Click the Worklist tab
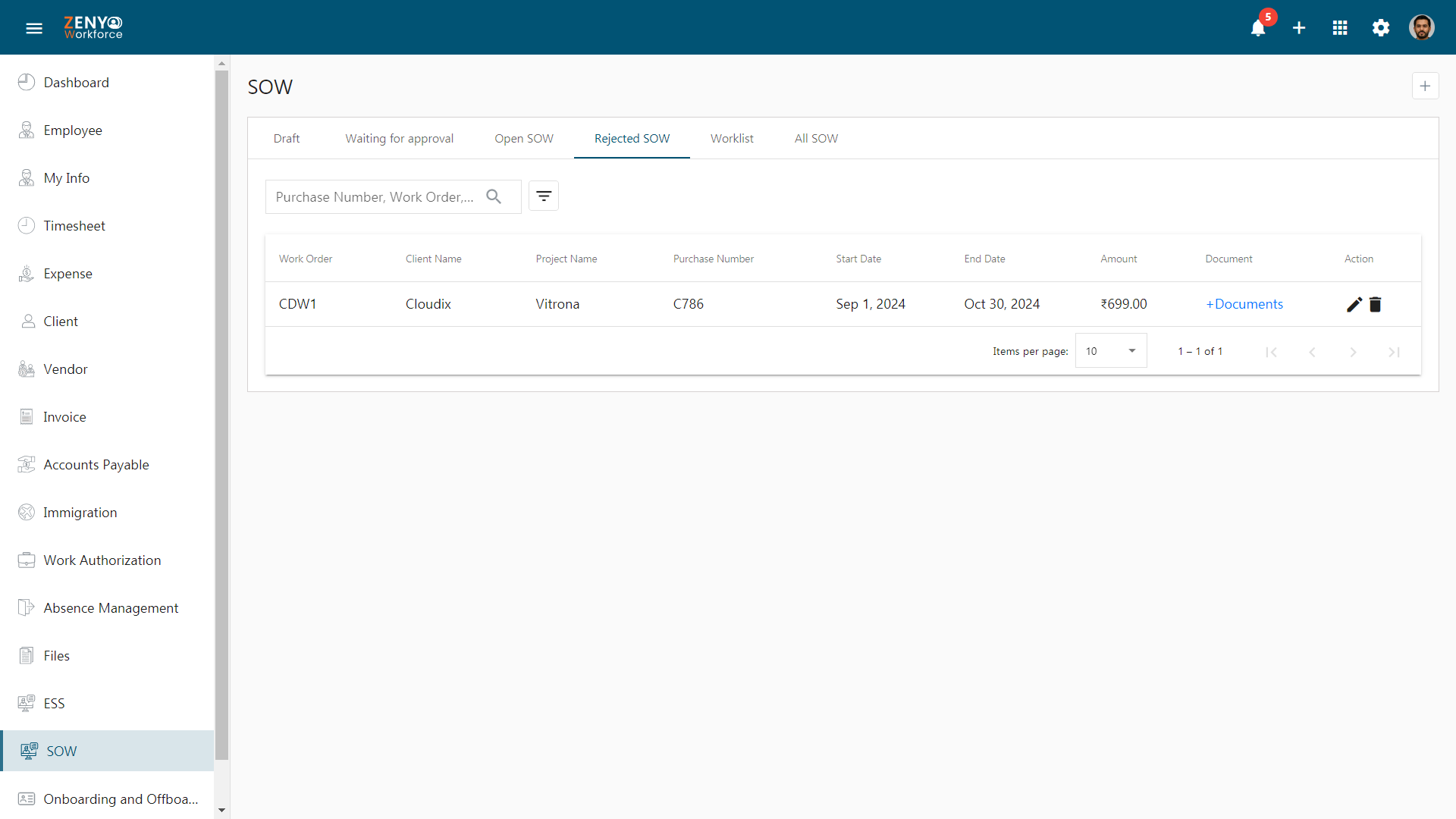 point(731,138)
